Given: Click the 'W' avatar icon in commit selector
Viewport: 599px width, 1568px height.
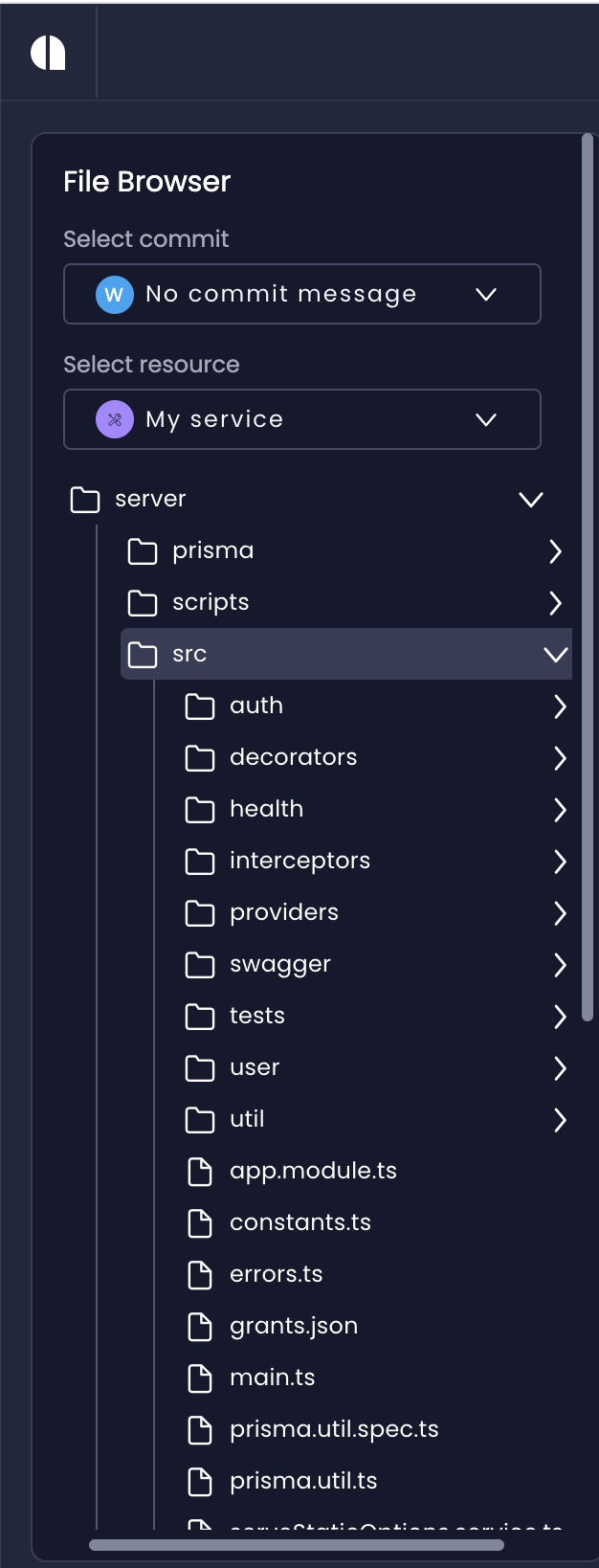Looking at the screenshot, I should 114,294.
